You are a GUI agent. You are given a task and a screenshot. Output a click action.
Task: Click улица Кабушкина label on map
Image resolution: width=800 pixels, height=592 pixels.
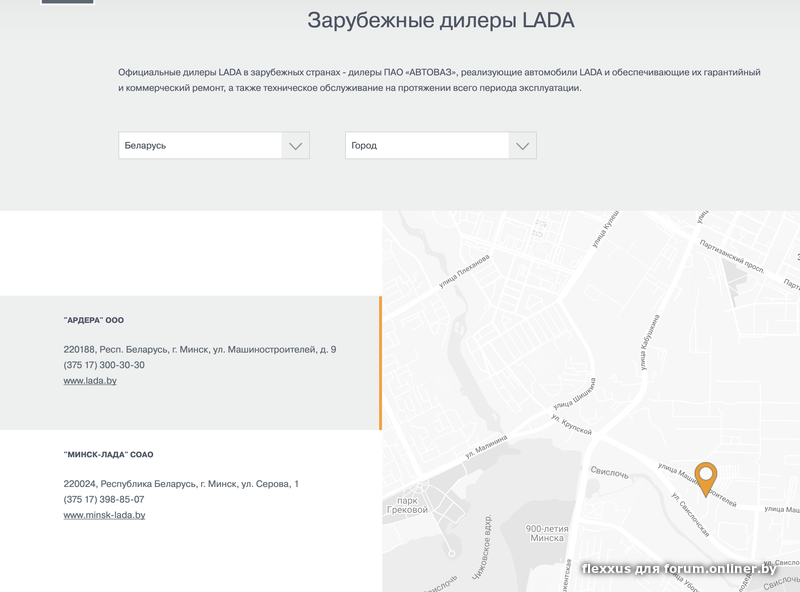[x=649, y=342]
